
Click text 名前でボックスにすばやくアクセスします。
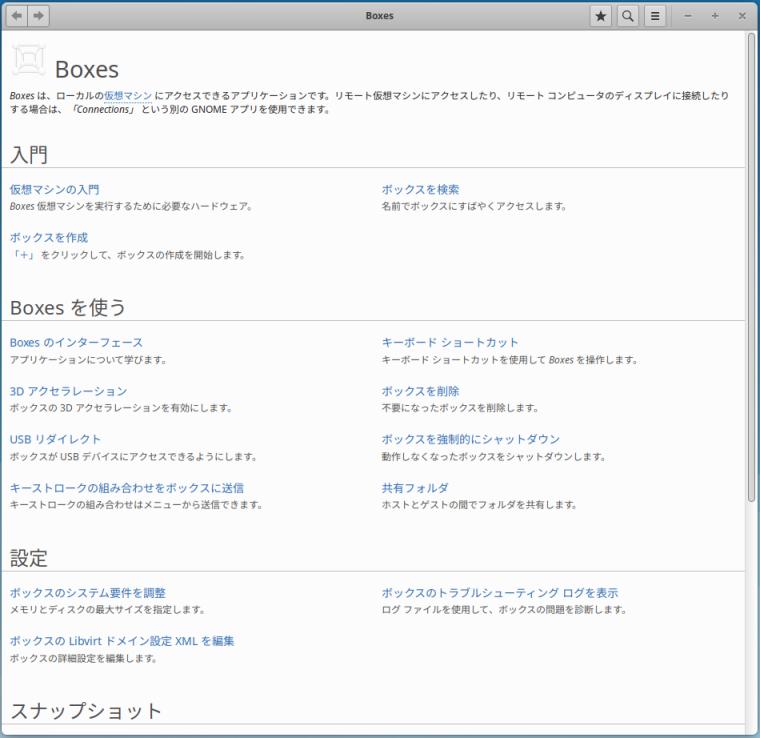[474, 206]
